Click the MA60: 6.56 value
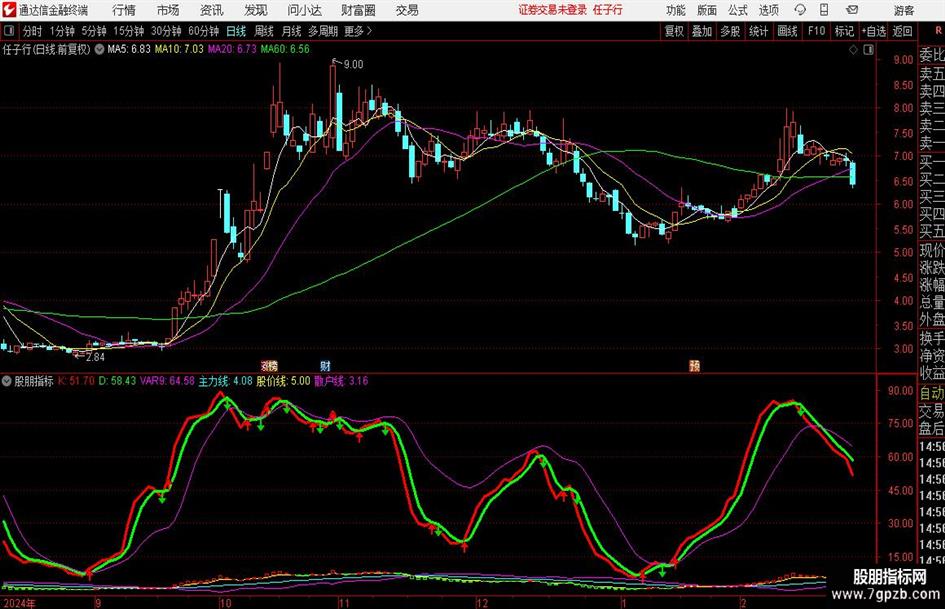The width and height of the screenshot is (945, 609). coord(285,49)
